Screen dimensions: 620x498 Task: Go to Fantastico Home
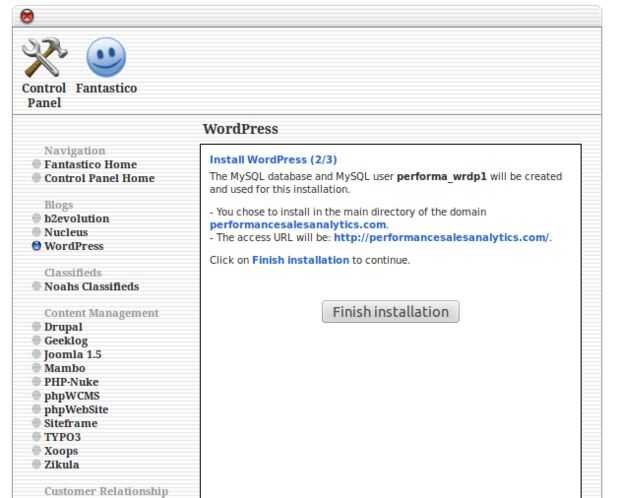[91, 164]
